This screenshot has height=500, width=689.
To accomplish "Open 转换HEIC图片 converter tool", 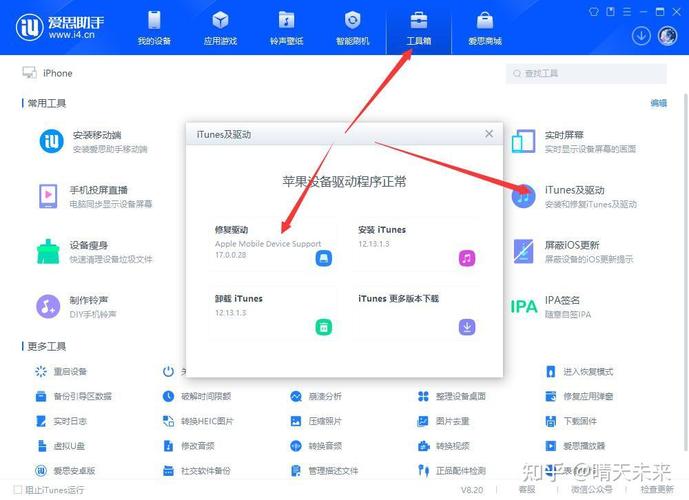I will (198, 421).
